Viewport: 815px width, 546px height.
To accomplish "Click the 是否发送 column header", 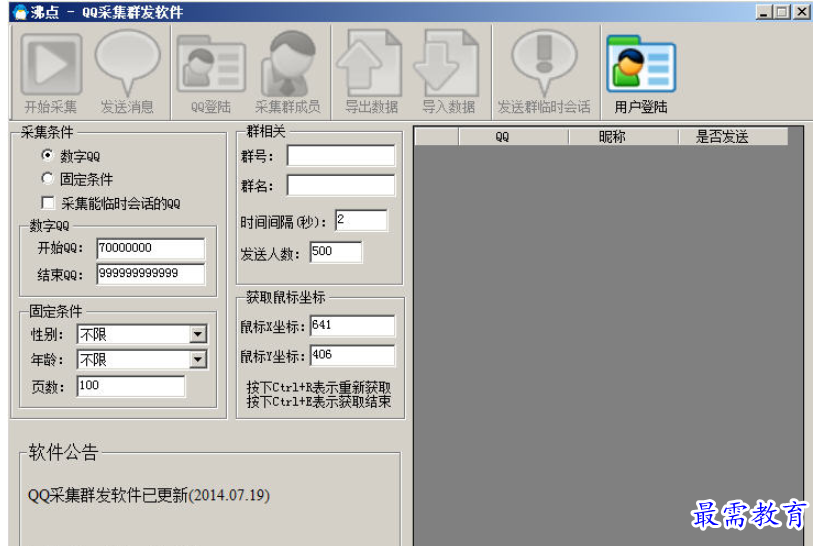I will 733,137.
